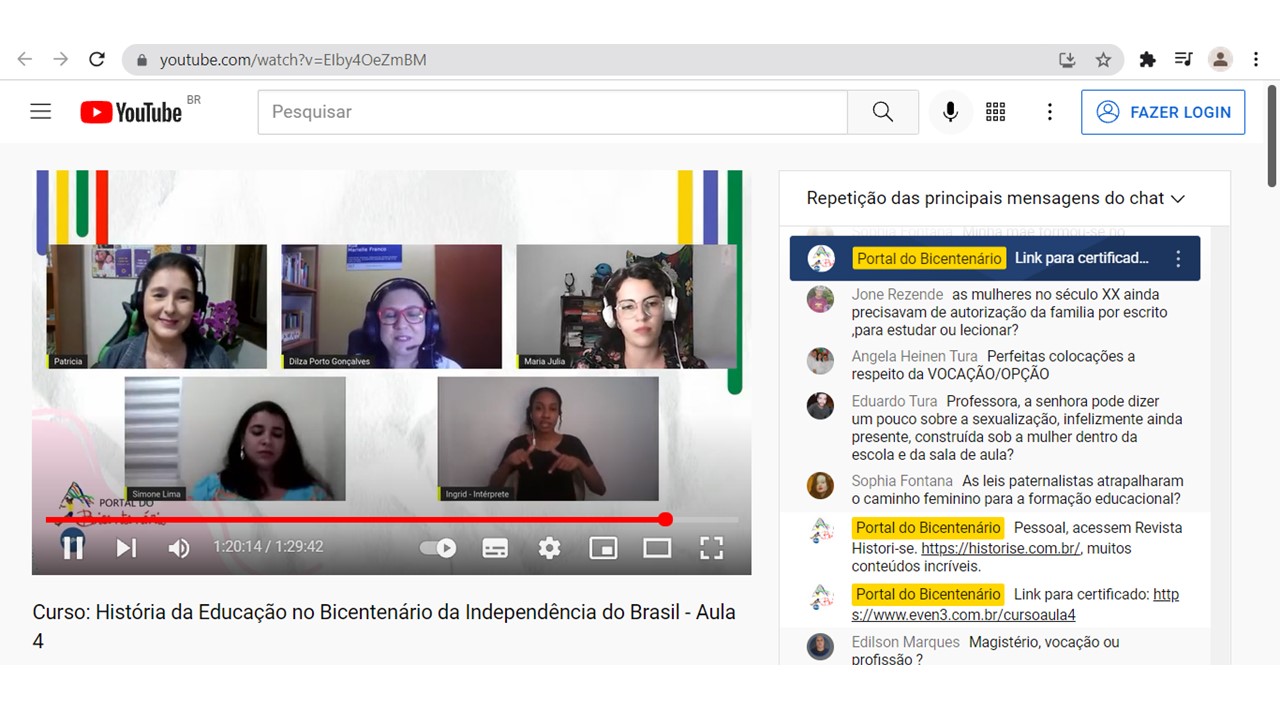This screenshot has height=720, width=1280.
Task: Bookmark this page with the star icon
Action: coord(1103,60)
